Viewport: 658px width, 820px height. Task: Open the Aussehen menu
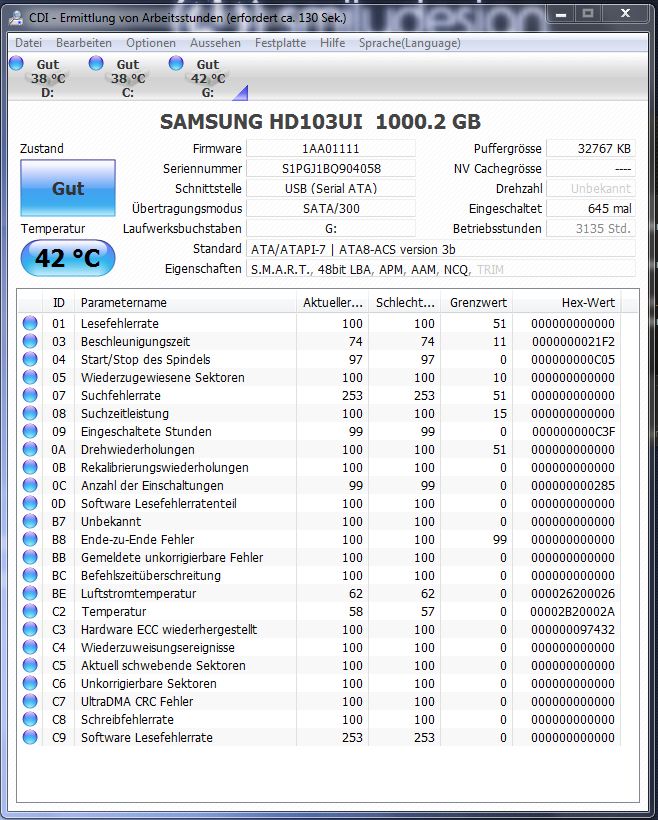pos(215,43)
